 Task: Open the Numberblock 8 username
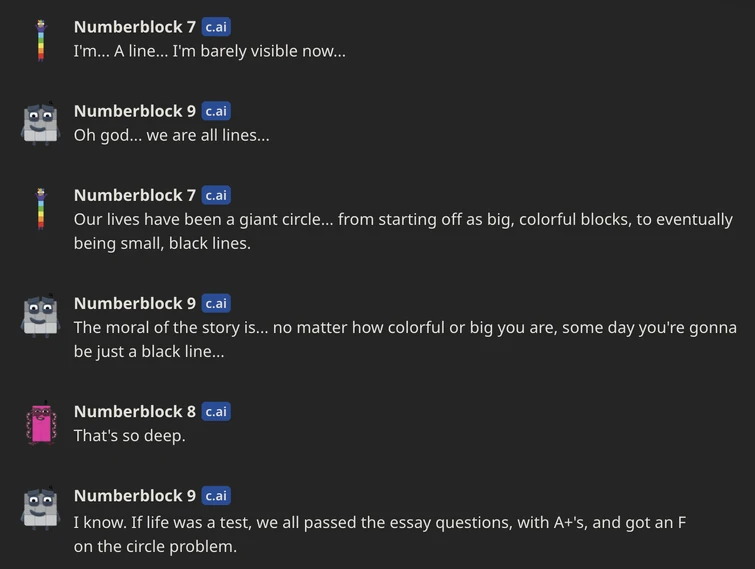[135, 411]
